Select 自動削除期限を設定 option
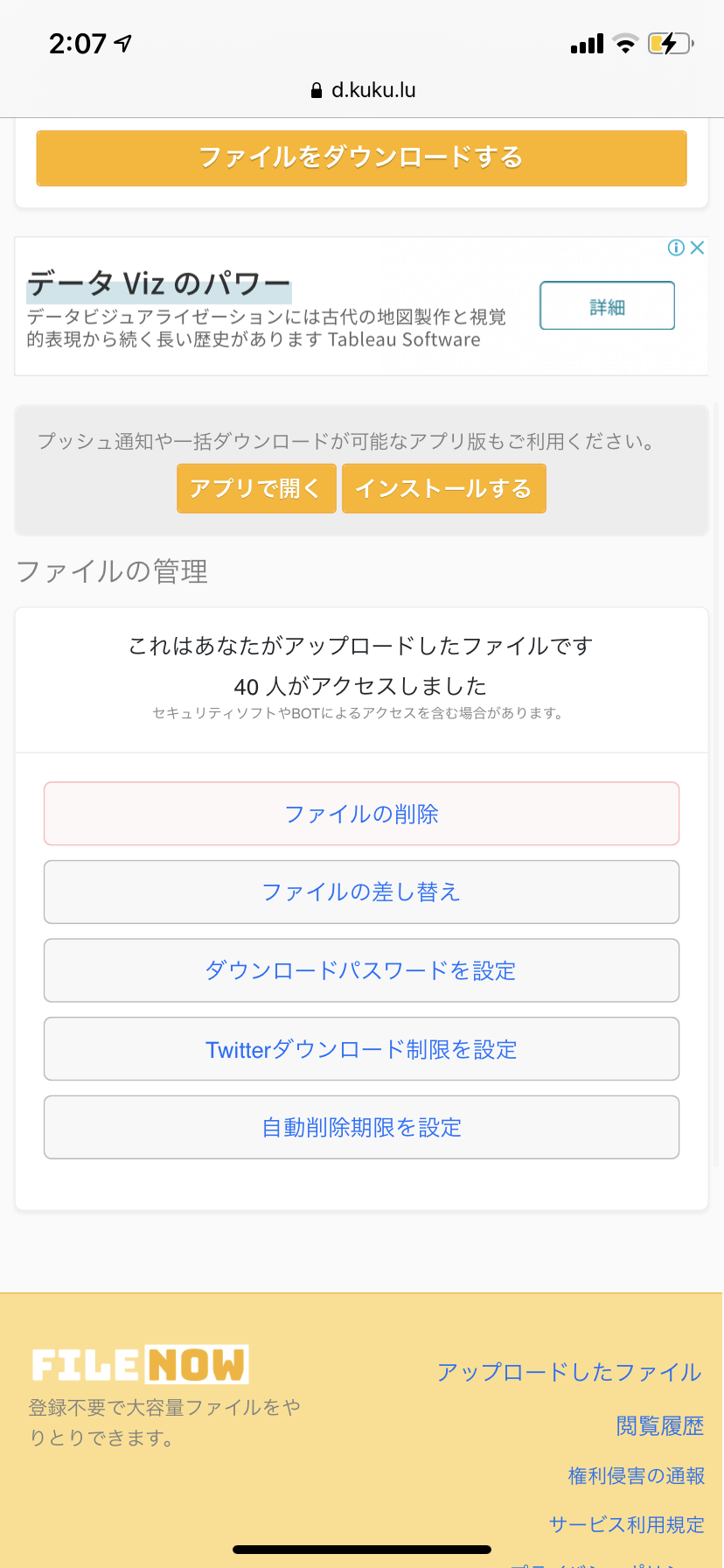 coord(361,1127)
